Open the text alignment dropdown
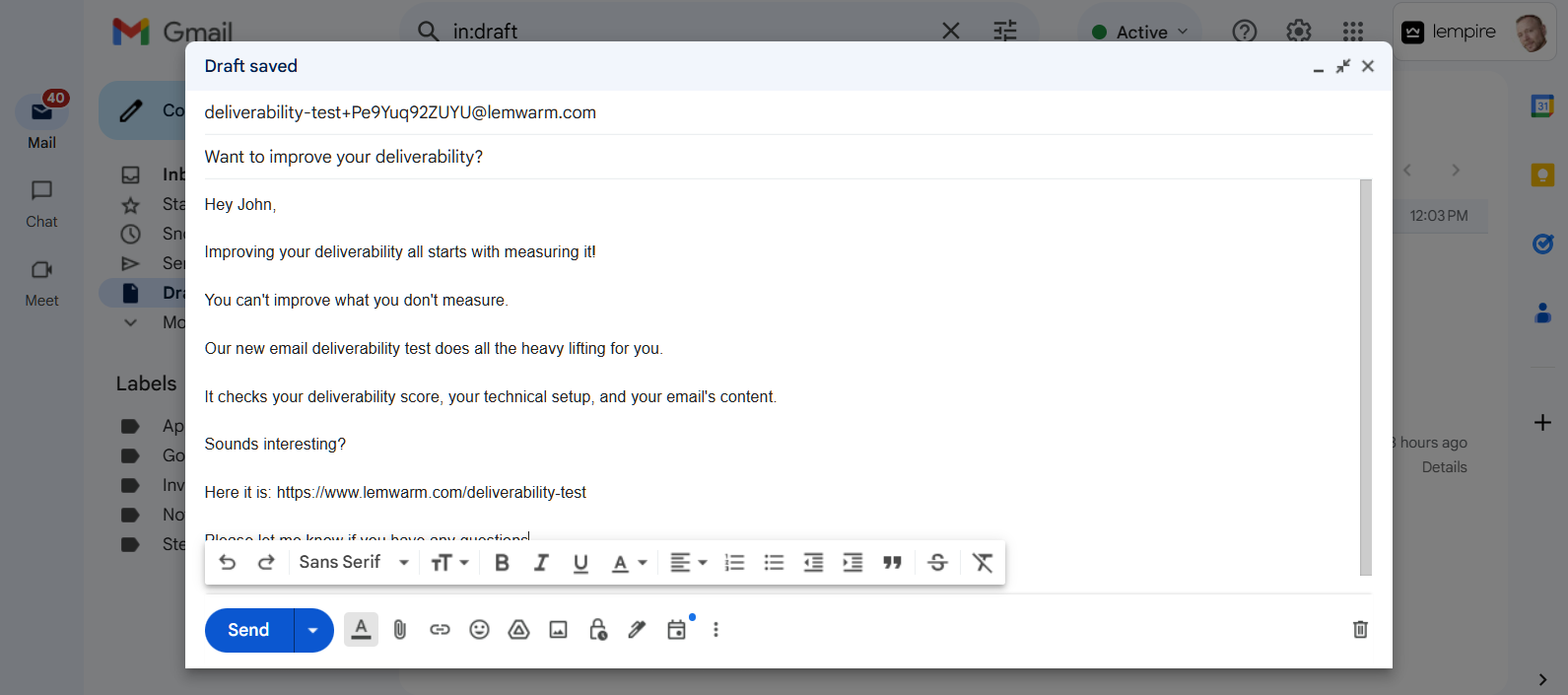 click(x=689, y=562)
